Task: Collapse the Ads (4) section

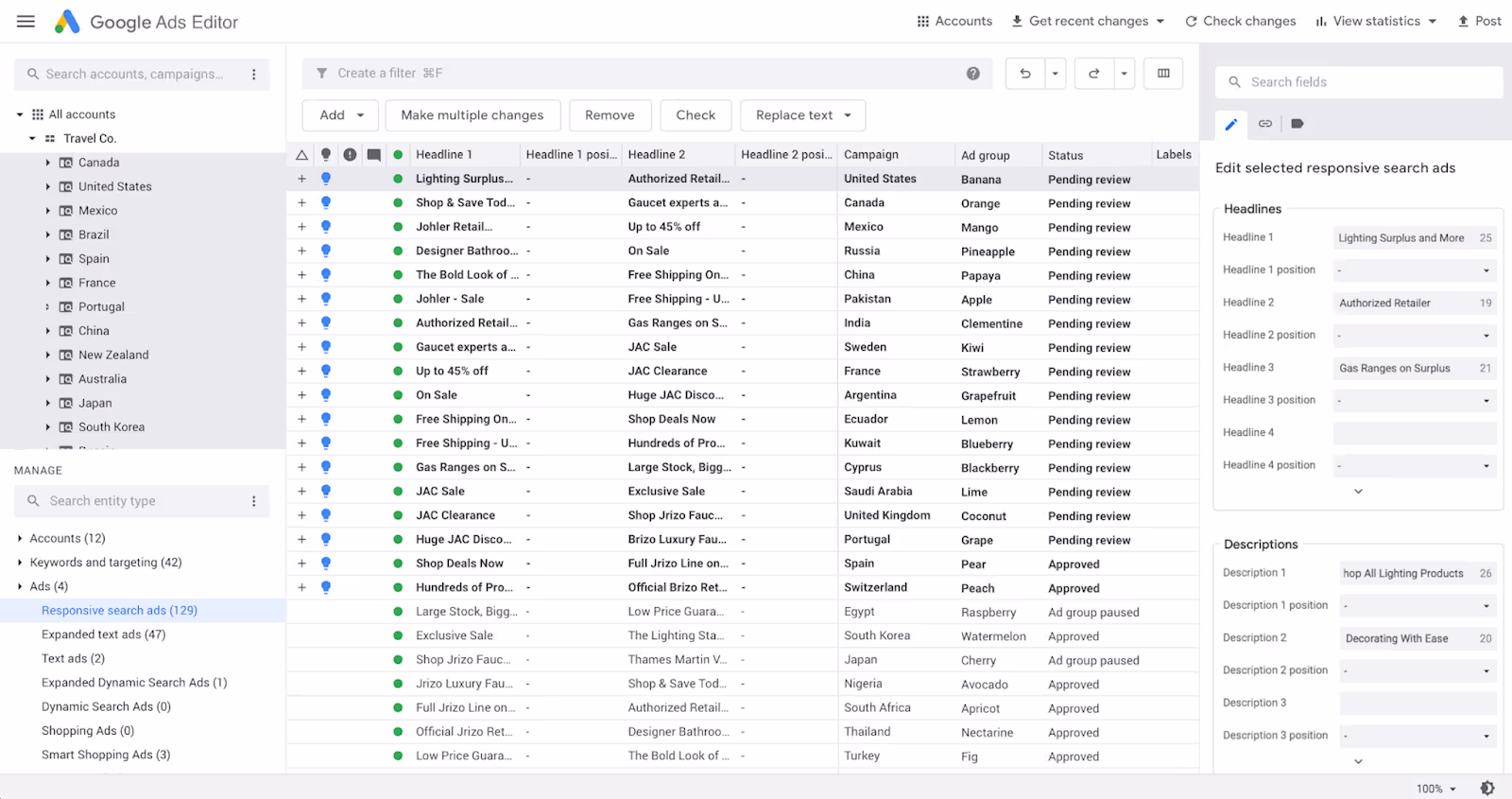Action: click(x=20, y=586)
